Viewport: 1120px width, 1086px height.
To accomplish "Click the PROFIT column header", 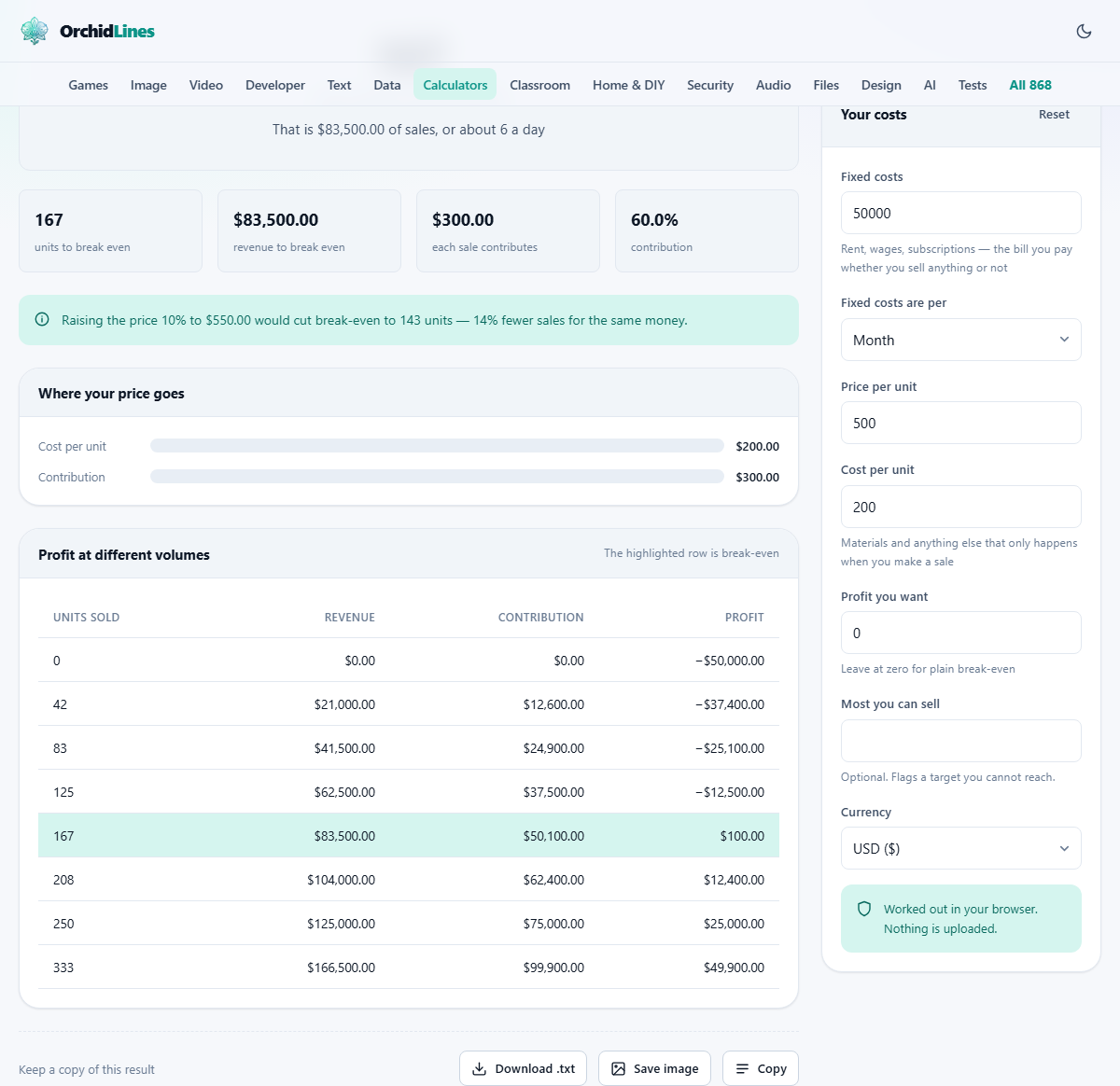I will coord(745,618).
